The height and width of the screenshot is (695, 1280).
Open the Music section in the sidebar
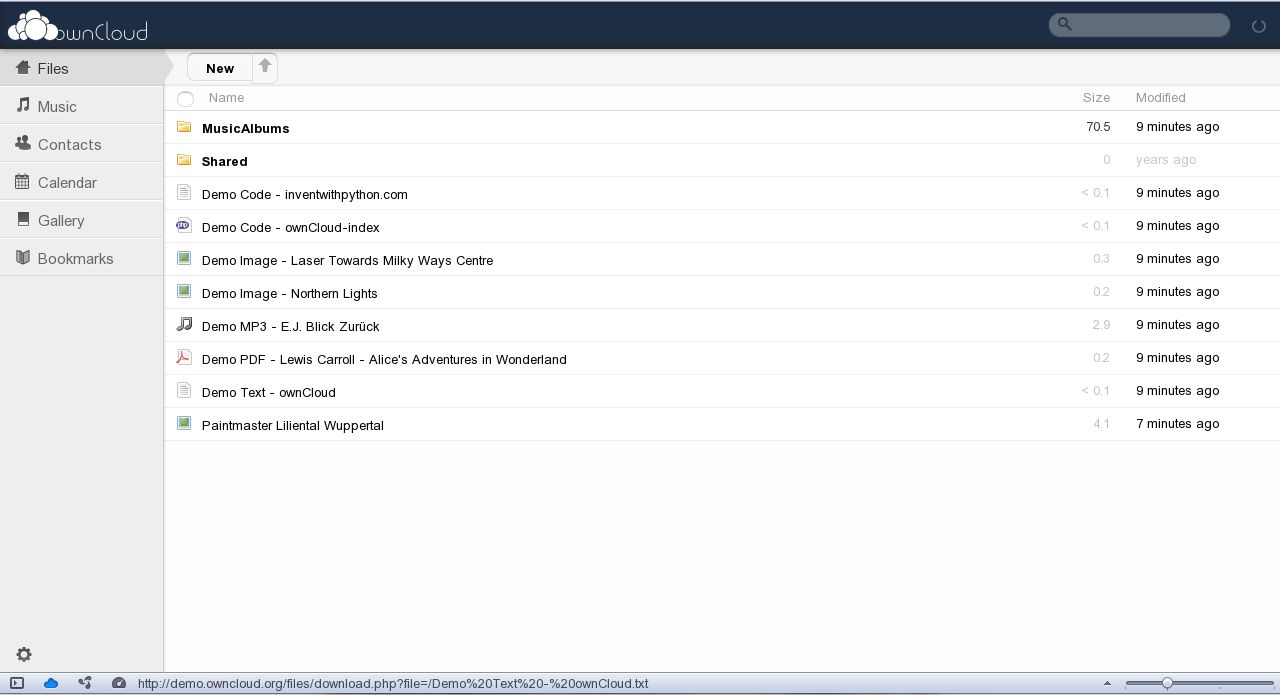[x=57, y=106]
